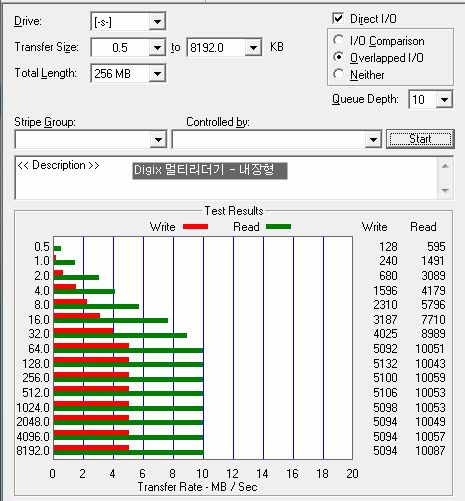Click the Start button
The width and height of the screenshot is (465, 501).
tap(420, 139)
